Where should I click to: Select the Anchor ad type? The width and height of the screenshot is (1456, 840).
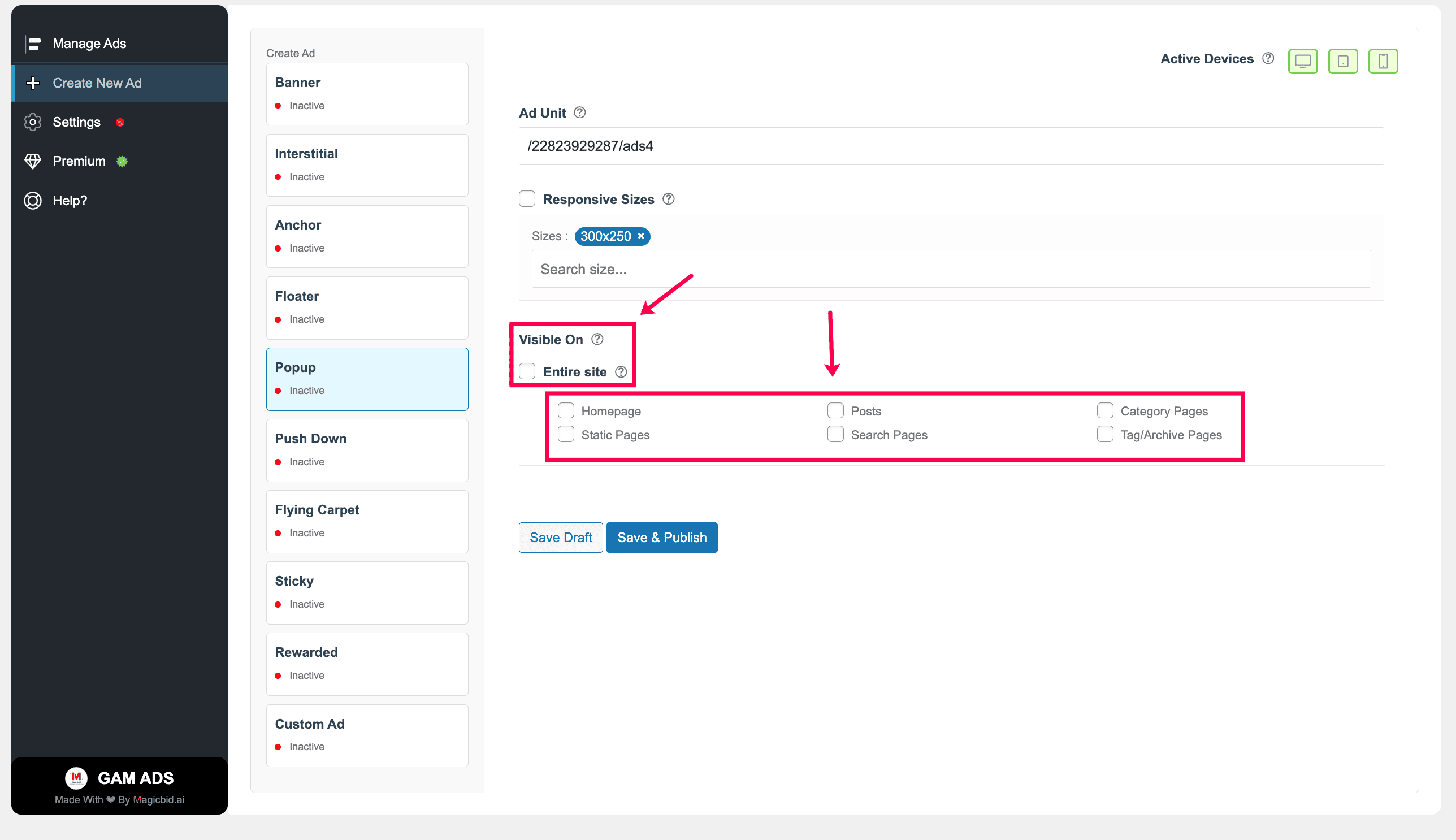(367, 236)
